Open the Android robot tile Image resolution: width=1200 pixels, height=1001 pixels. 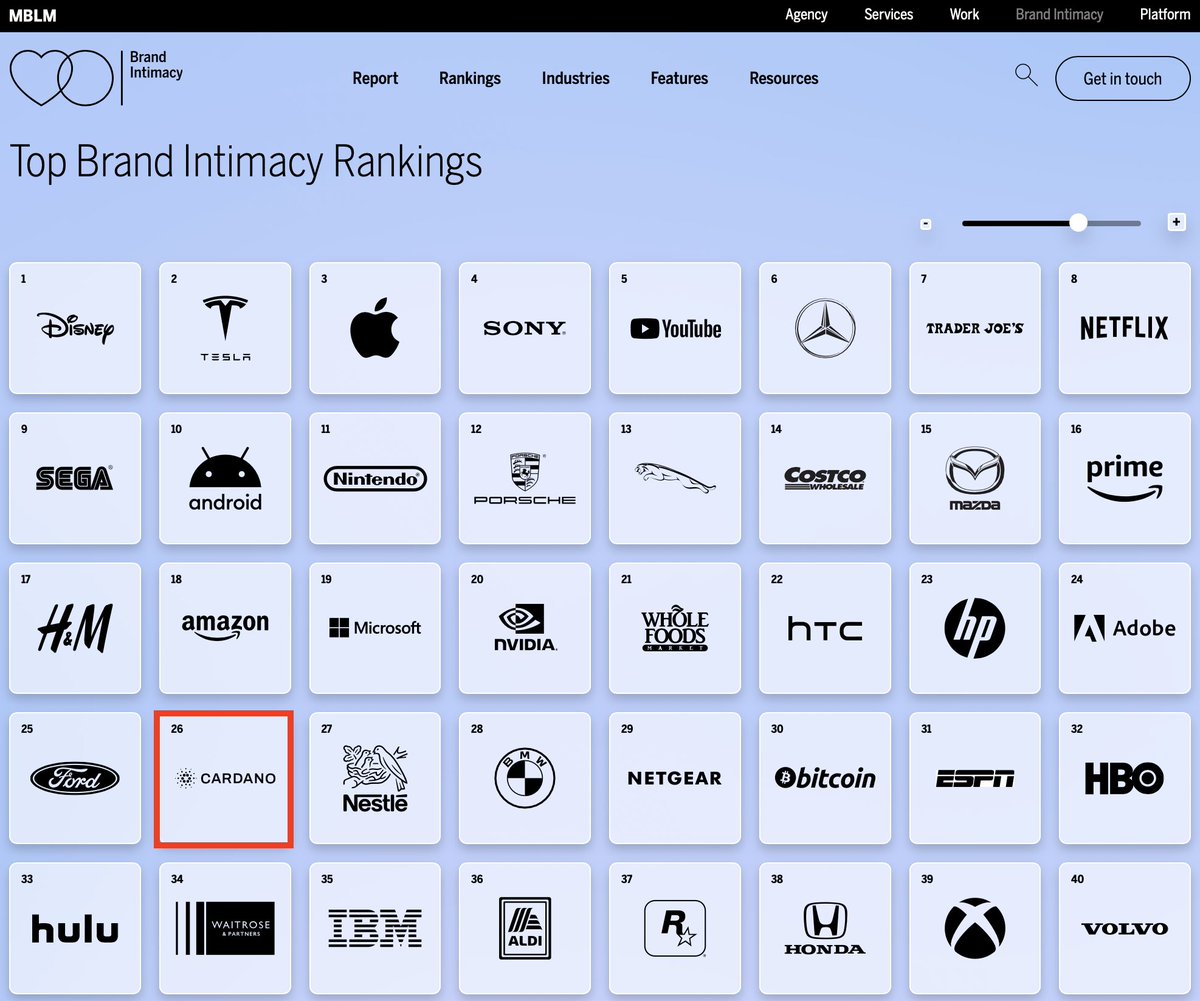pyautogui.click(x=225, y=478)
